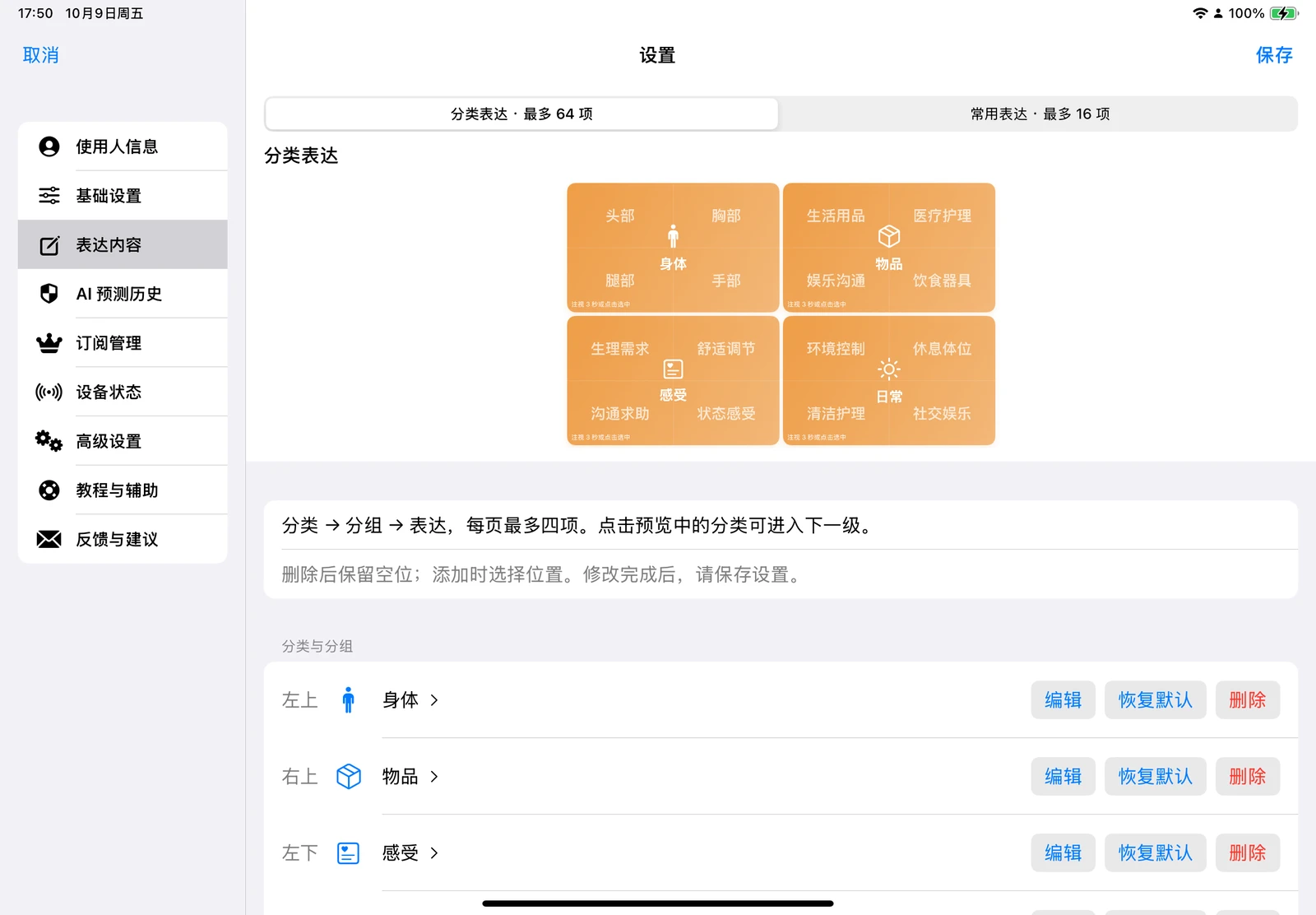Click the 设备状态 signal icon

click(49, 392)
